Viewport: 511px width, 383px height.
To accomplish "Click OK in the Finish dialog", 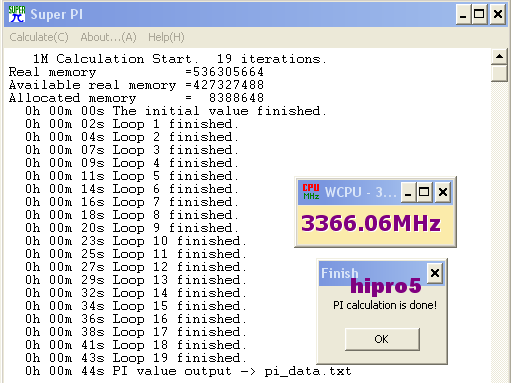I will (x=382, y=339).
